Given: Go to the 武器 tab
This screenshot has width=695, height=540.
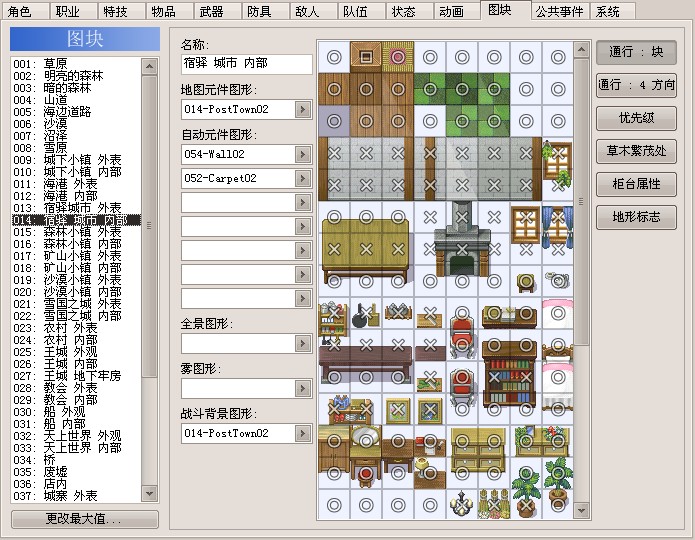Looking at the screenshot, I should 217,11.
